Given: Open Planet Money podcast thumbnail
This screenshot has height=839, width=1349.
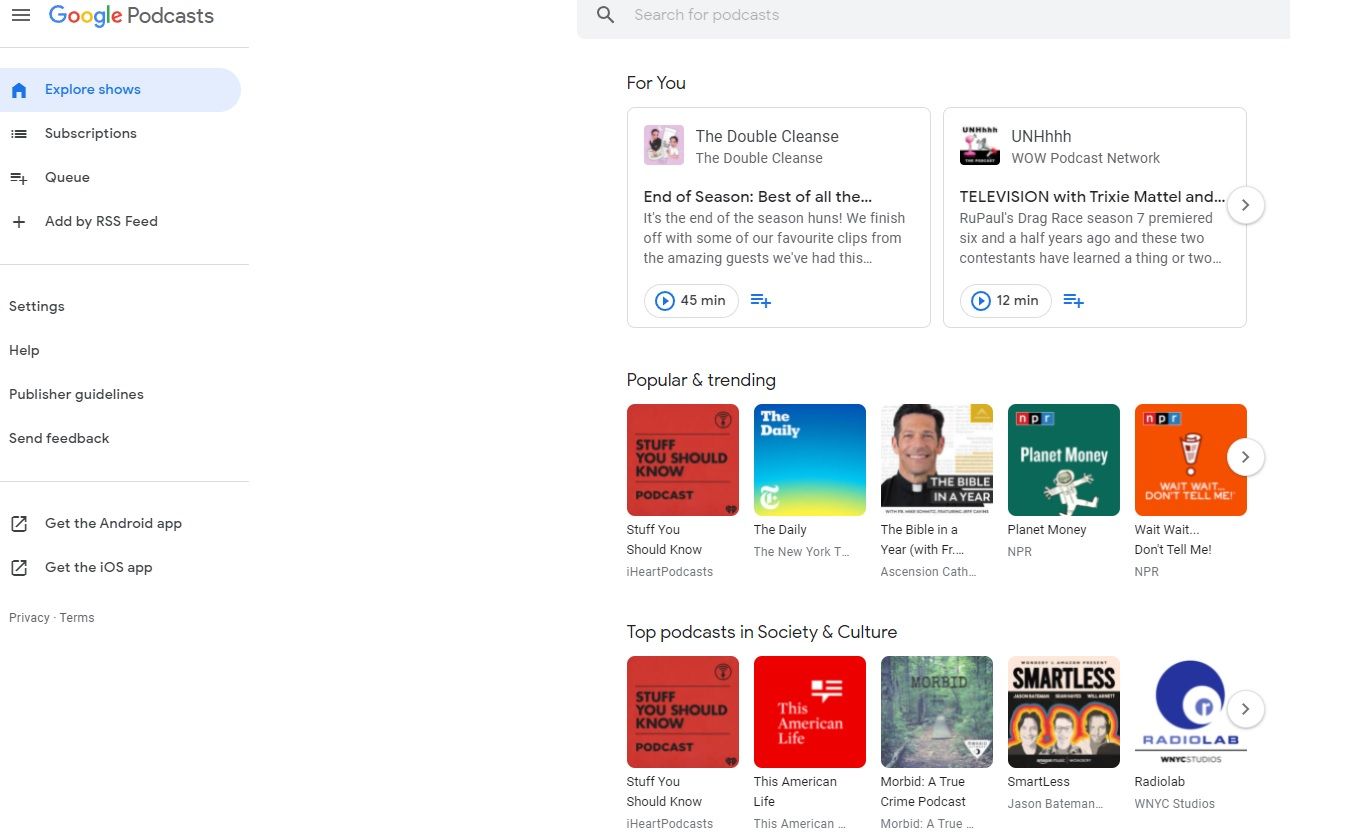Looking at the screenshot, I should 1064,460.
